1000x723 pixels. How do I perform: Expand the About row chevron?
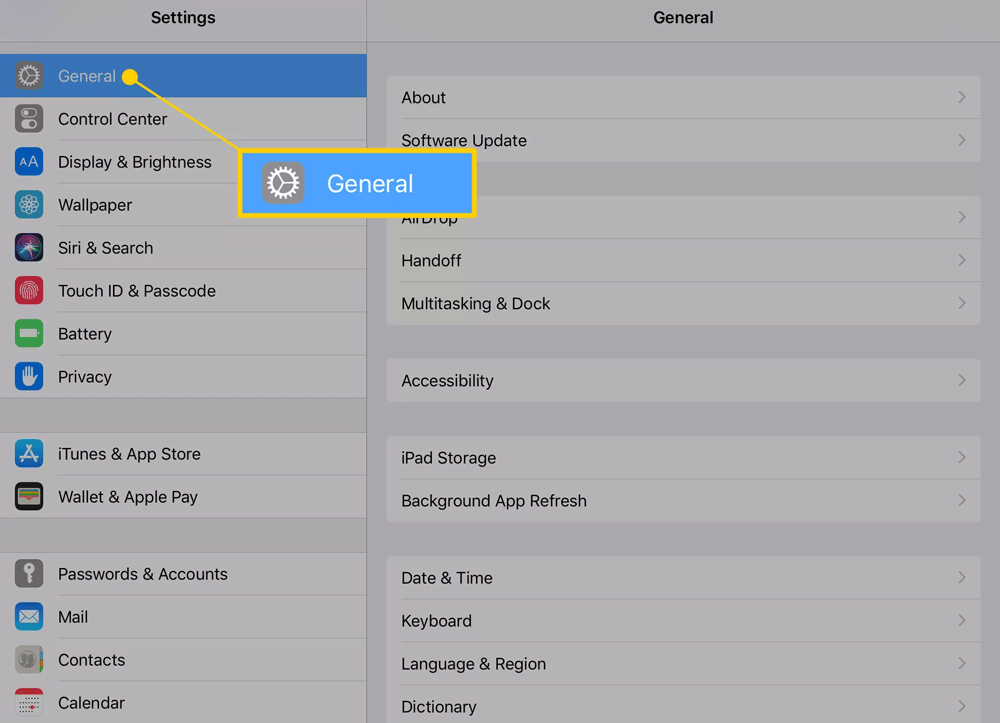[961, 98]
